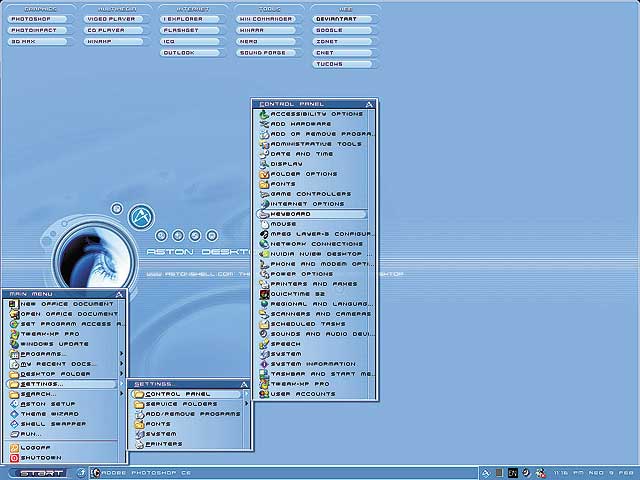Image resolution: width=640 pixels, height=480 pixels.
Task: Open Administrative Tools entry
Action: click(313, 144)
